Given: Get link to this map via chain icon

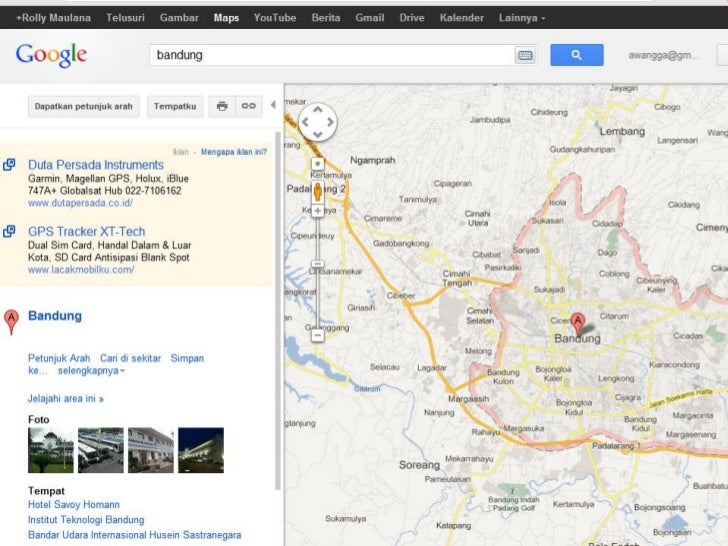Looking at the screenshot, I should (249, 106).
